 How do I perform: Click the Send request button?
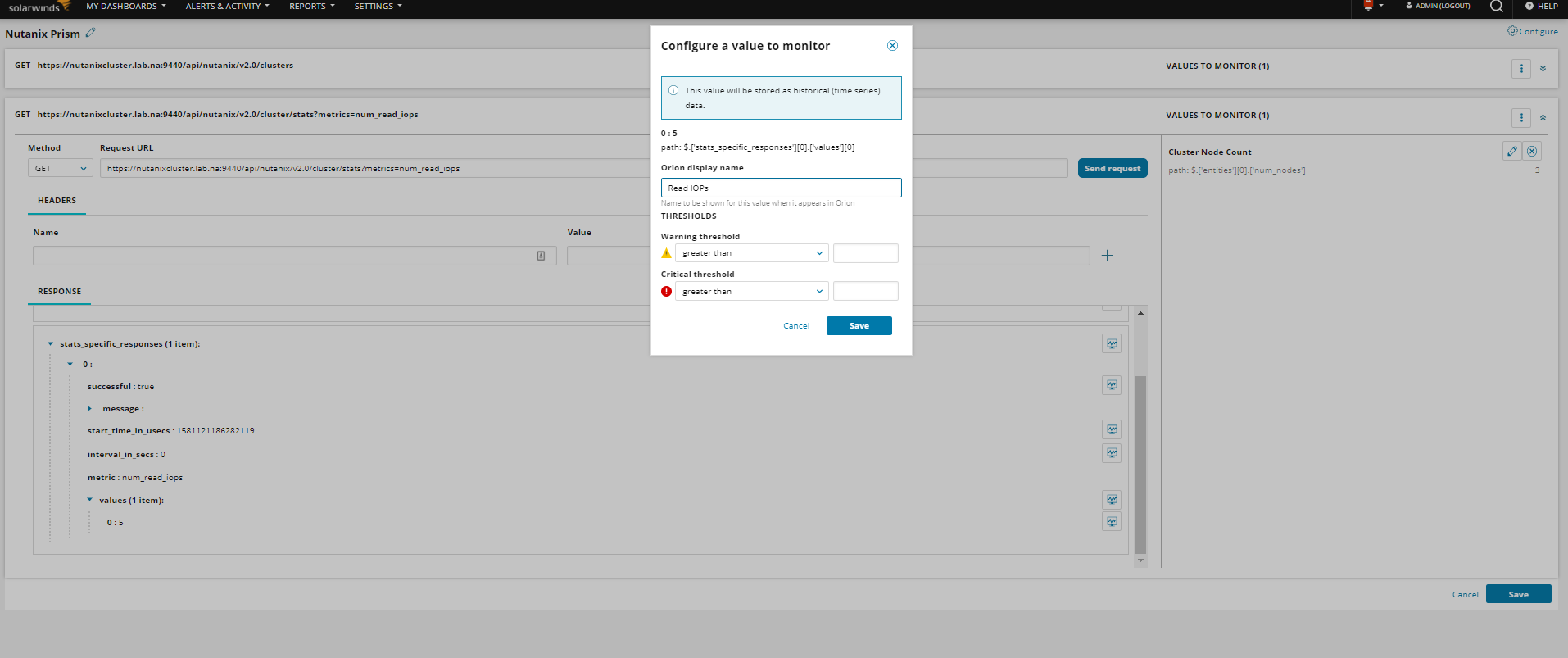(1113, 168)
